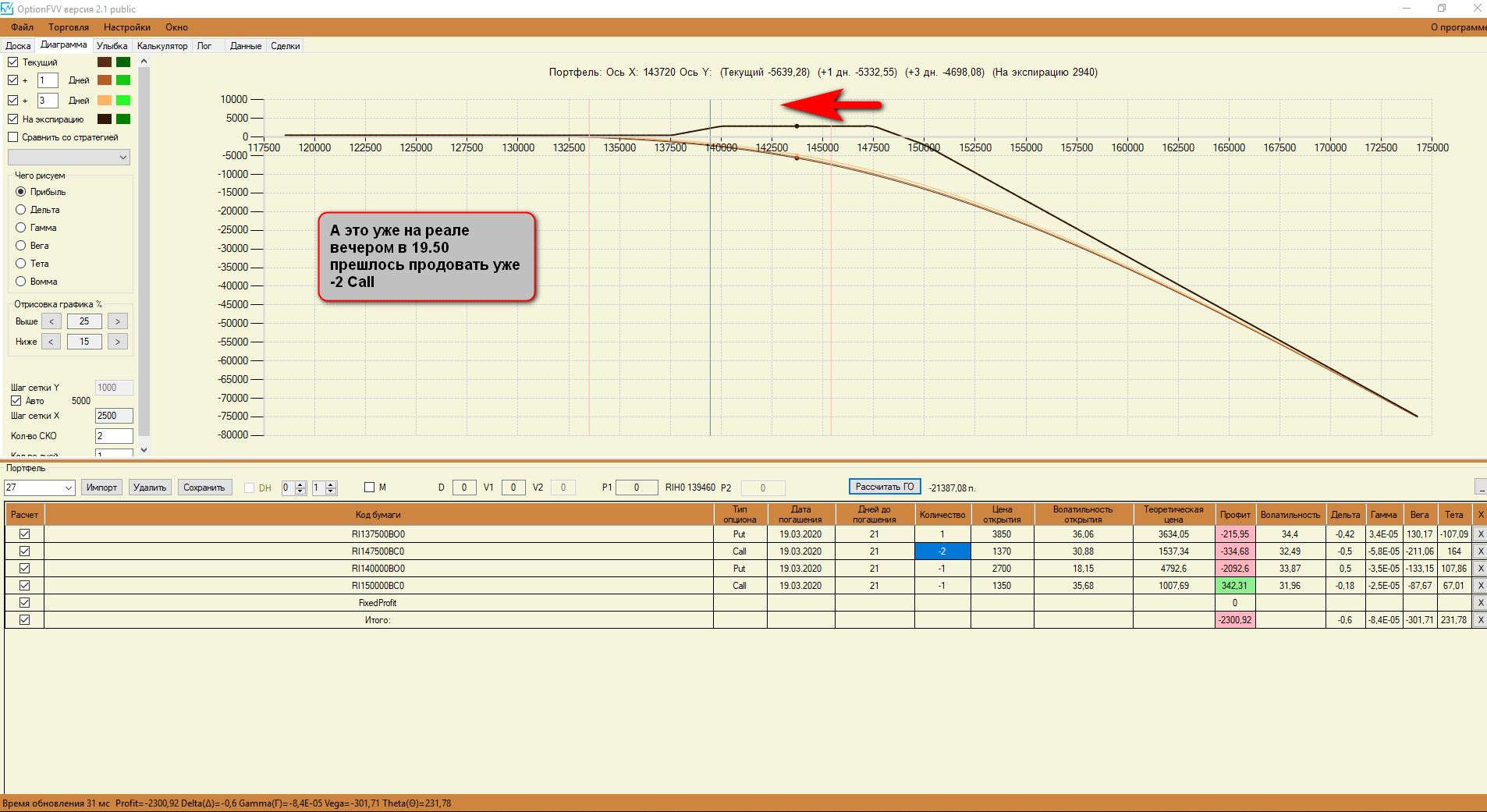Switch to the Калькулятор tab
This screenshot has width=1487, height=812.
(162, 46)
